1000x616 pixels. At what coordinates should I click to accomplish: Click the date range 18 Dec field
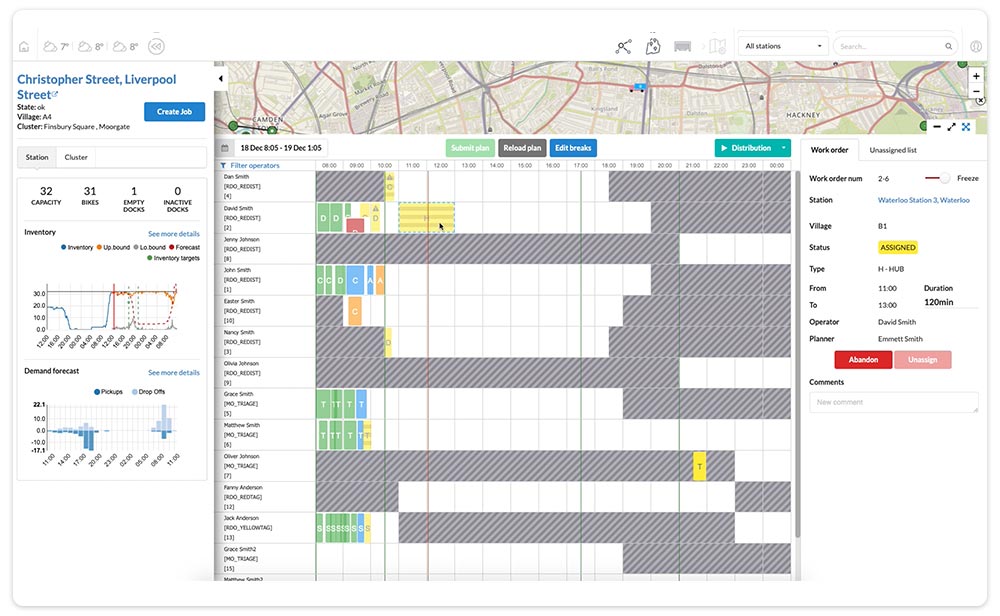(x=281, y=148)
